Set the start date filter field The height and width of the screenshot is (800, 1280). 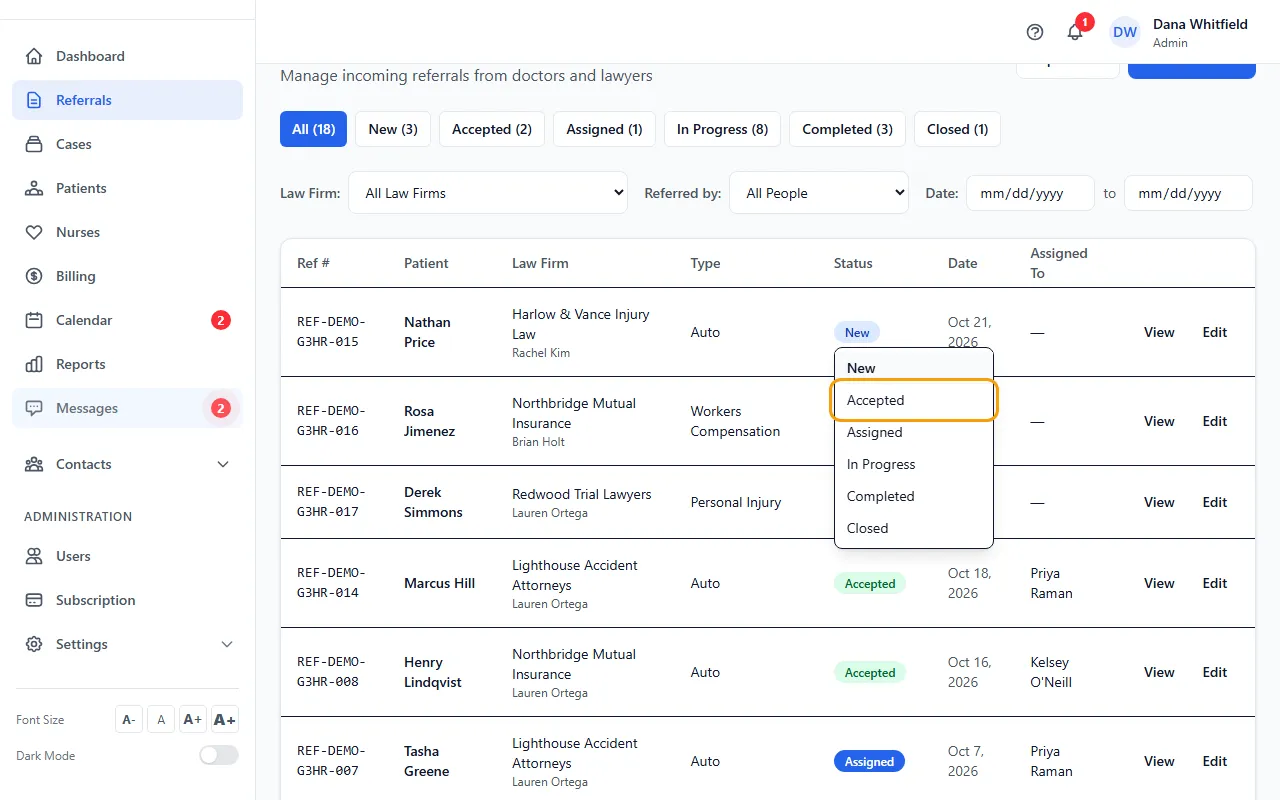(x=1030, y=193)
